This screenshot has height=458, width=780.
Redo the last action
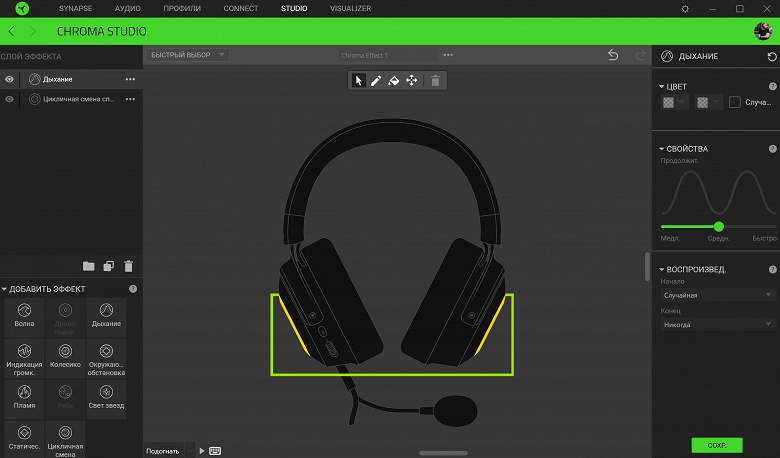tap(641, 55)
